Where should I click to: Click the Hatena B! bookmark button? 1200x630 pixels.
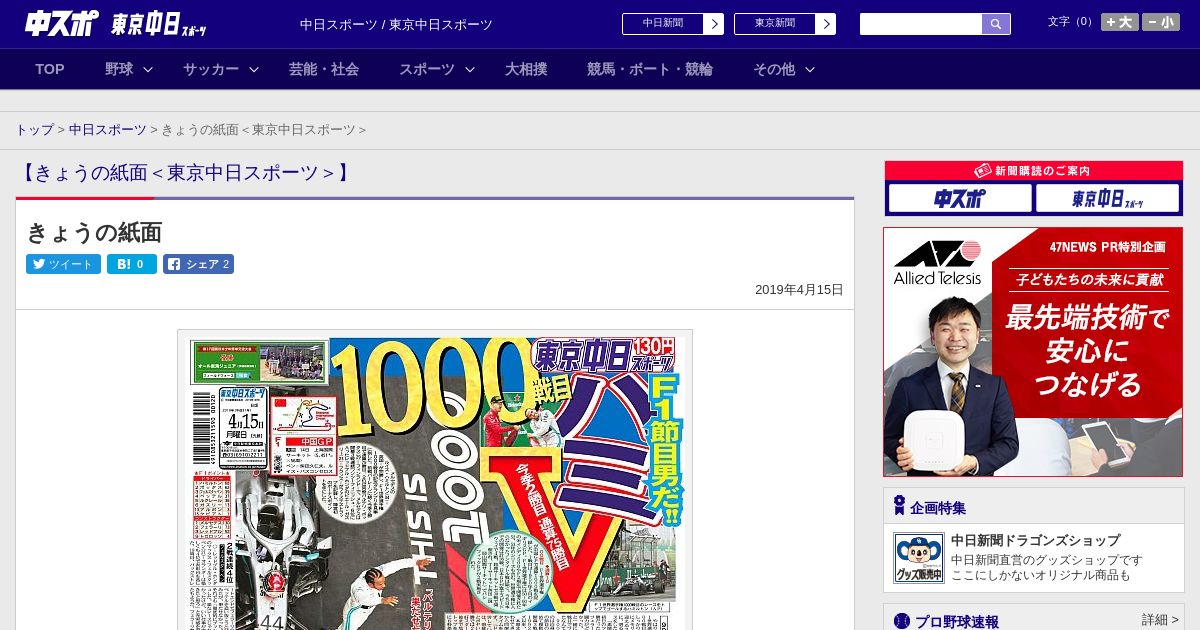[x=132, y=264]
